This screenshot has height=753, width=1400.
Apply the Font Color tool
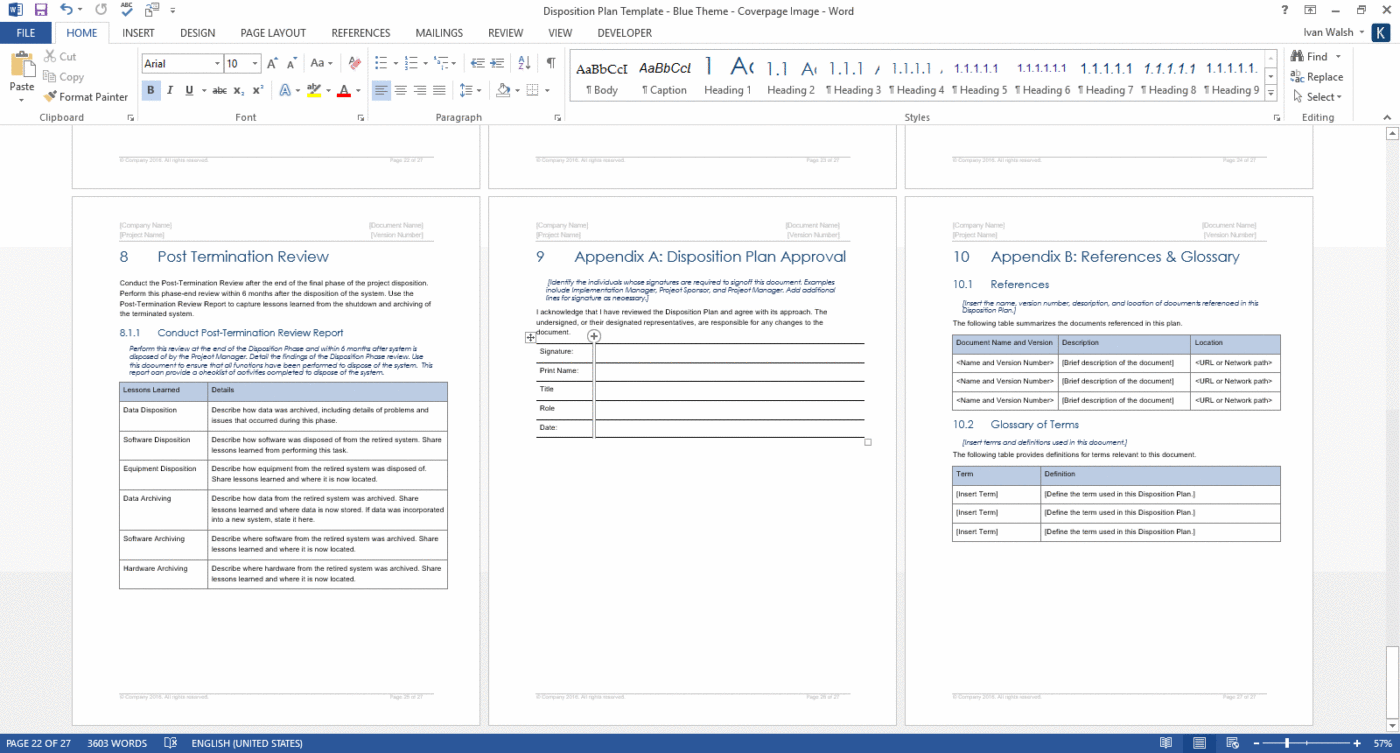pyautogui.click(x=343, y=91)
